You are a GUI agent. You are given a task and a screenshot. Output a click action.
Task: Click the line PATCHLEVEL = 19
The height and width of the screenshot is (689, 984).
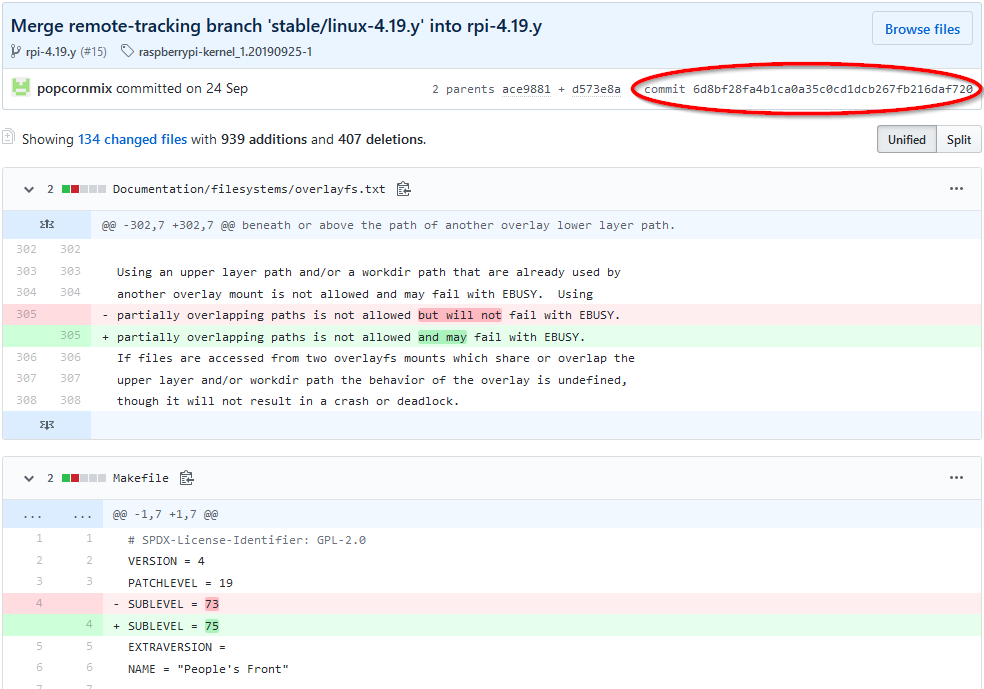click(180, 583)
